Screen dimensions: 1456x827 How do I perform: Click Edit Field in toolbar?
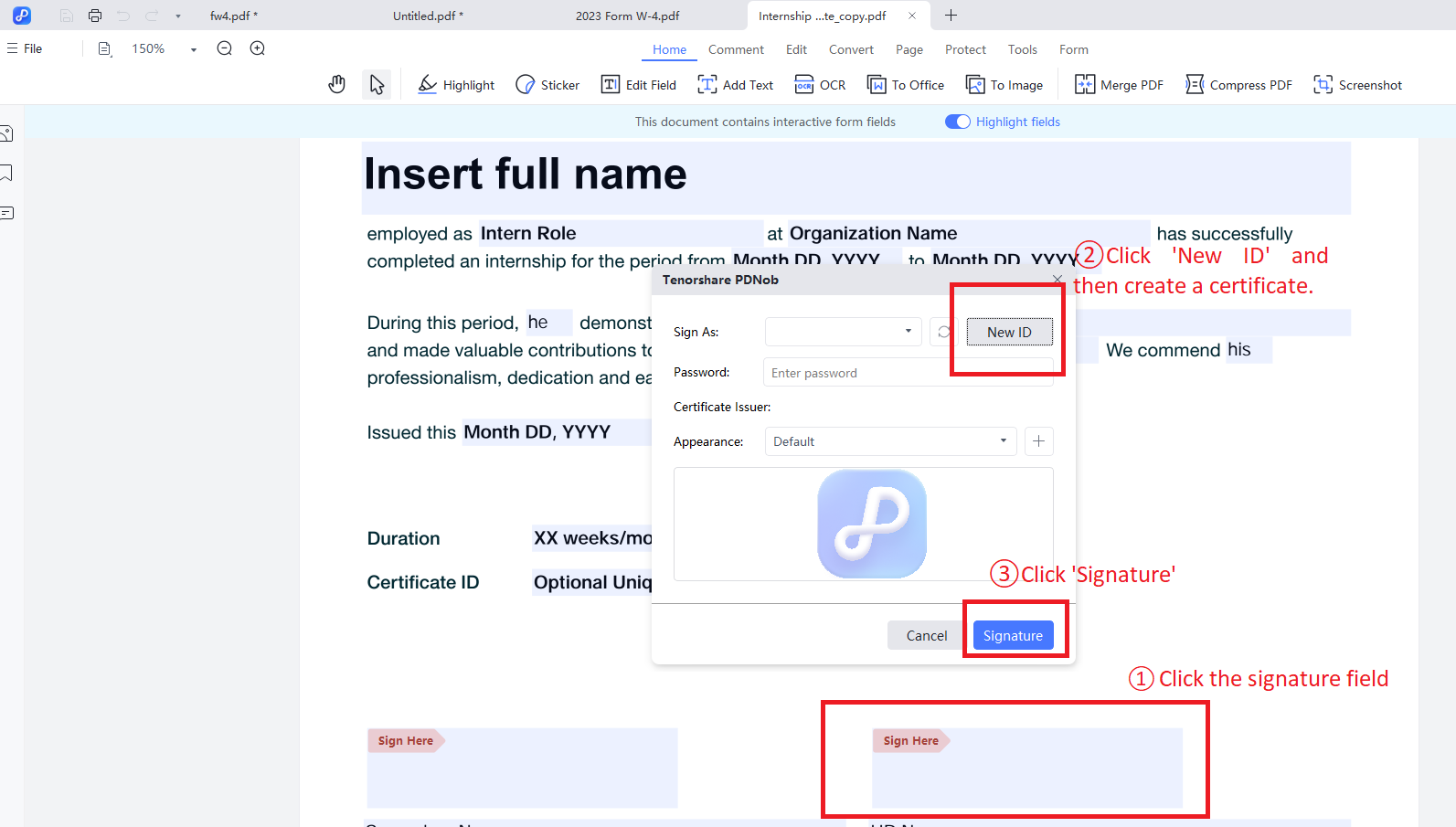(638, 85)
